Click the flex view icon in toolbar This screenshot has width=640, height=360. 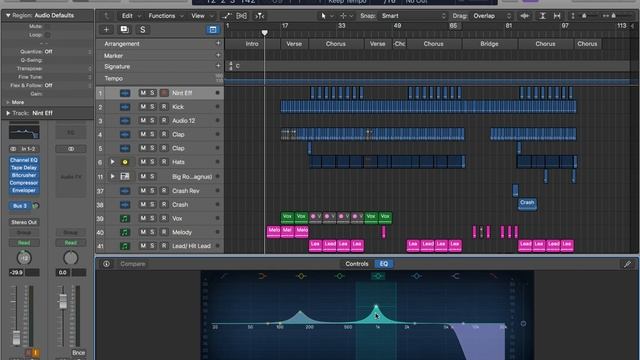tap(242, 16)
